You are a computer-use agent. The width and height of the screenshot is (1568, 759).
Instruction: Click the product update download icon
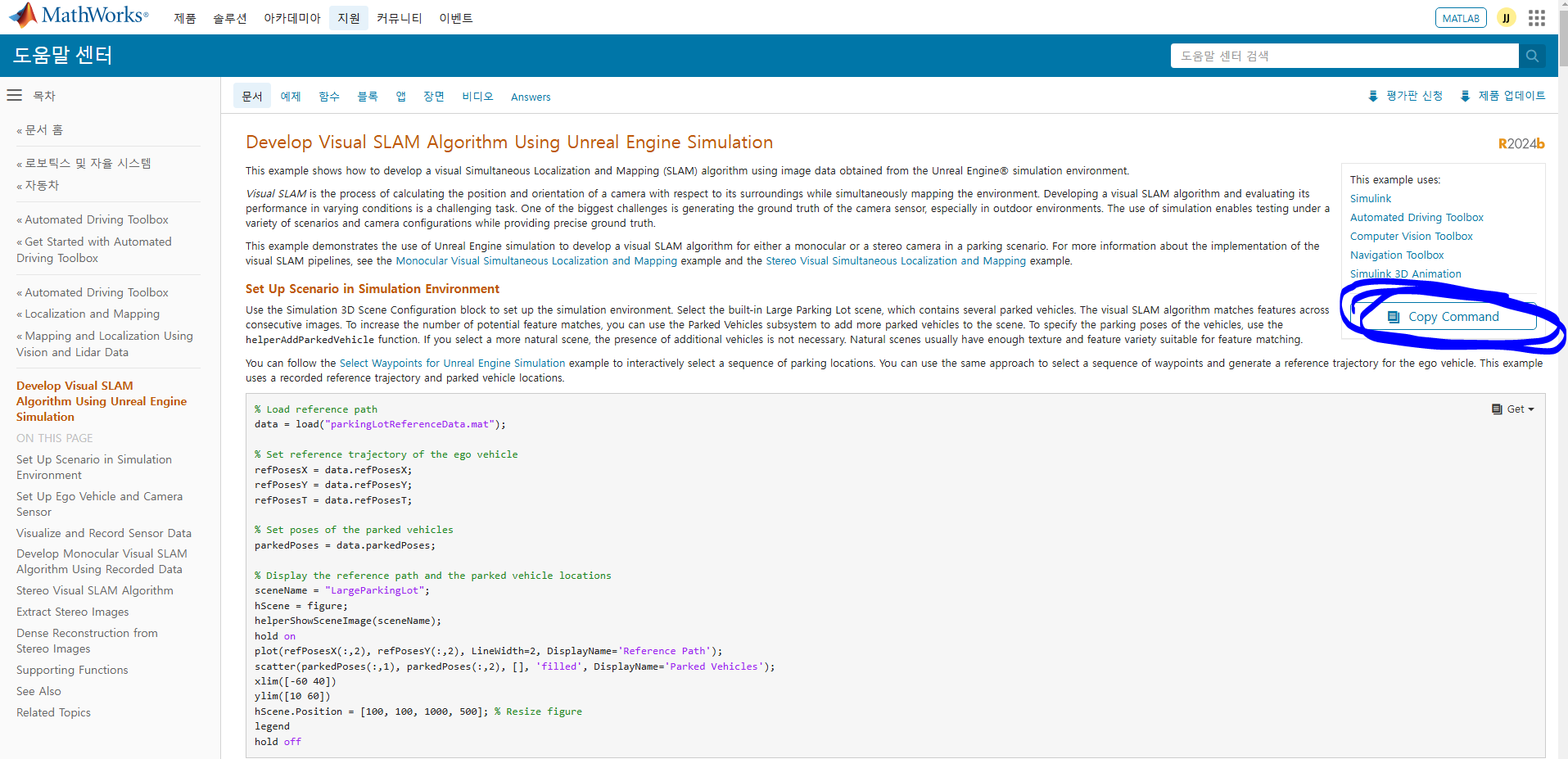pos(1465,97)
